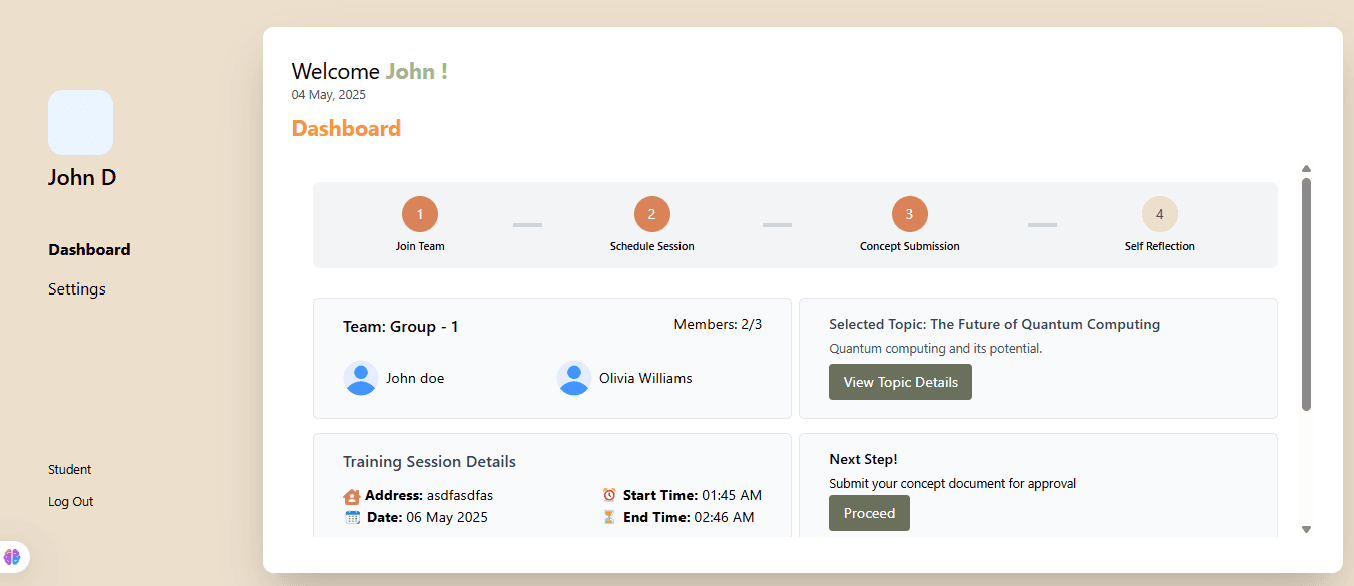Click the scrollbar down arrow
Viewport: 1354px width, 586px height.
(1306, 529)
